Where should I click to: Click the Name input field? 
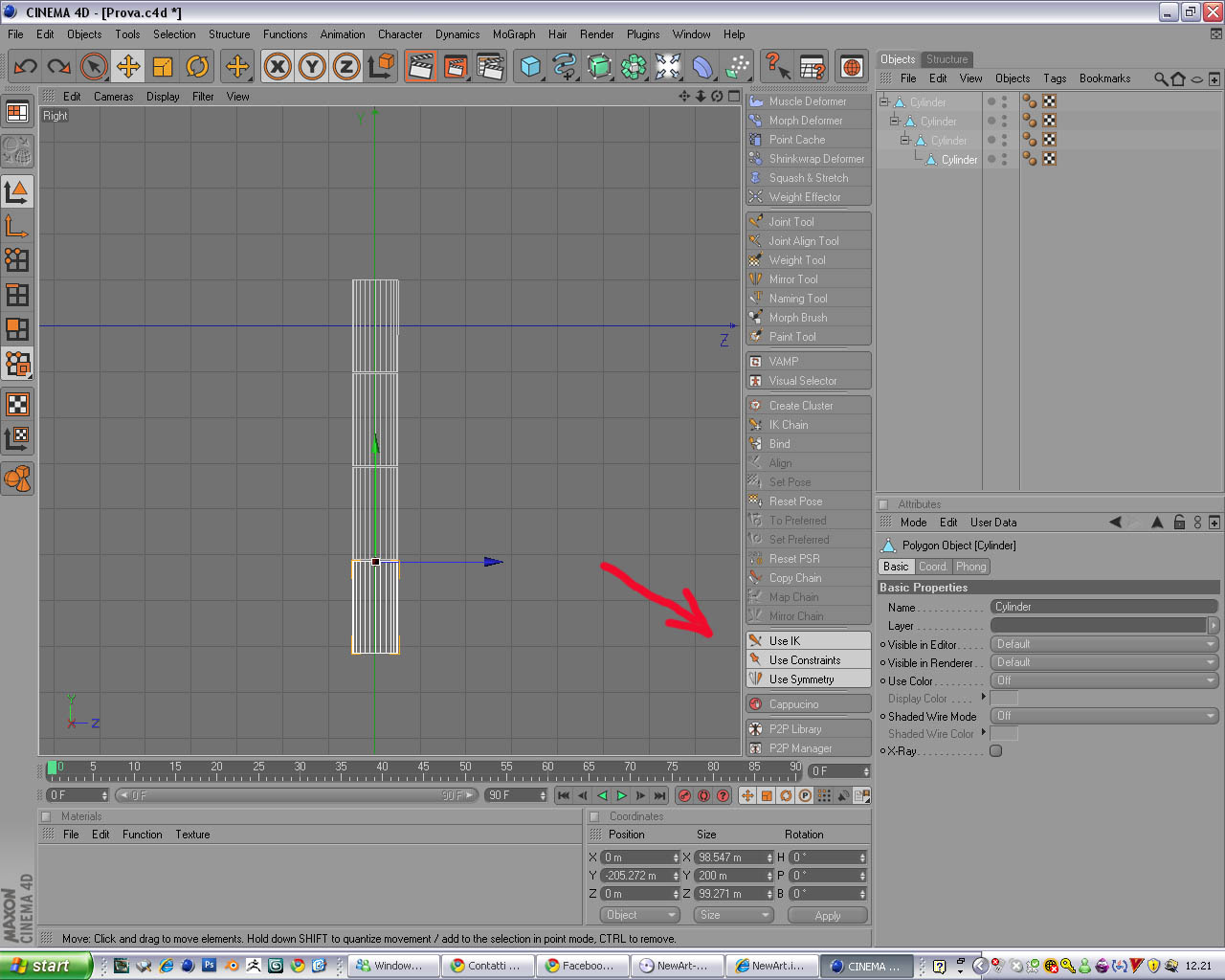pyautogui.click(x=1104, y=607)
